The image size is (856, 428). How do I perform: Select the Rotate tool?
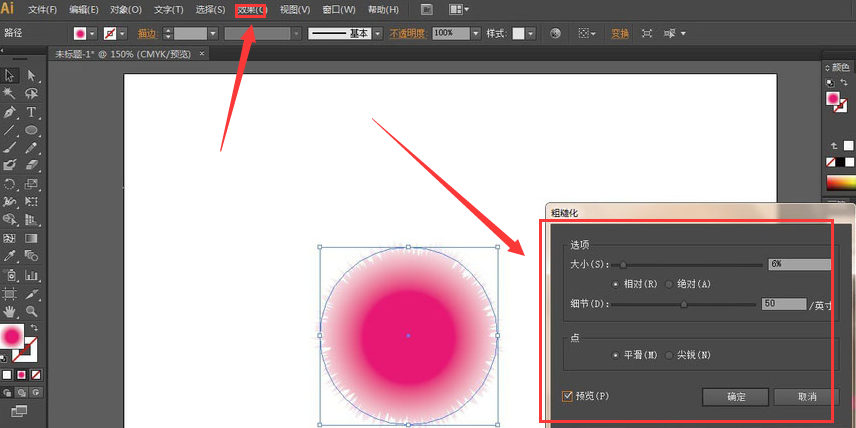9,183
